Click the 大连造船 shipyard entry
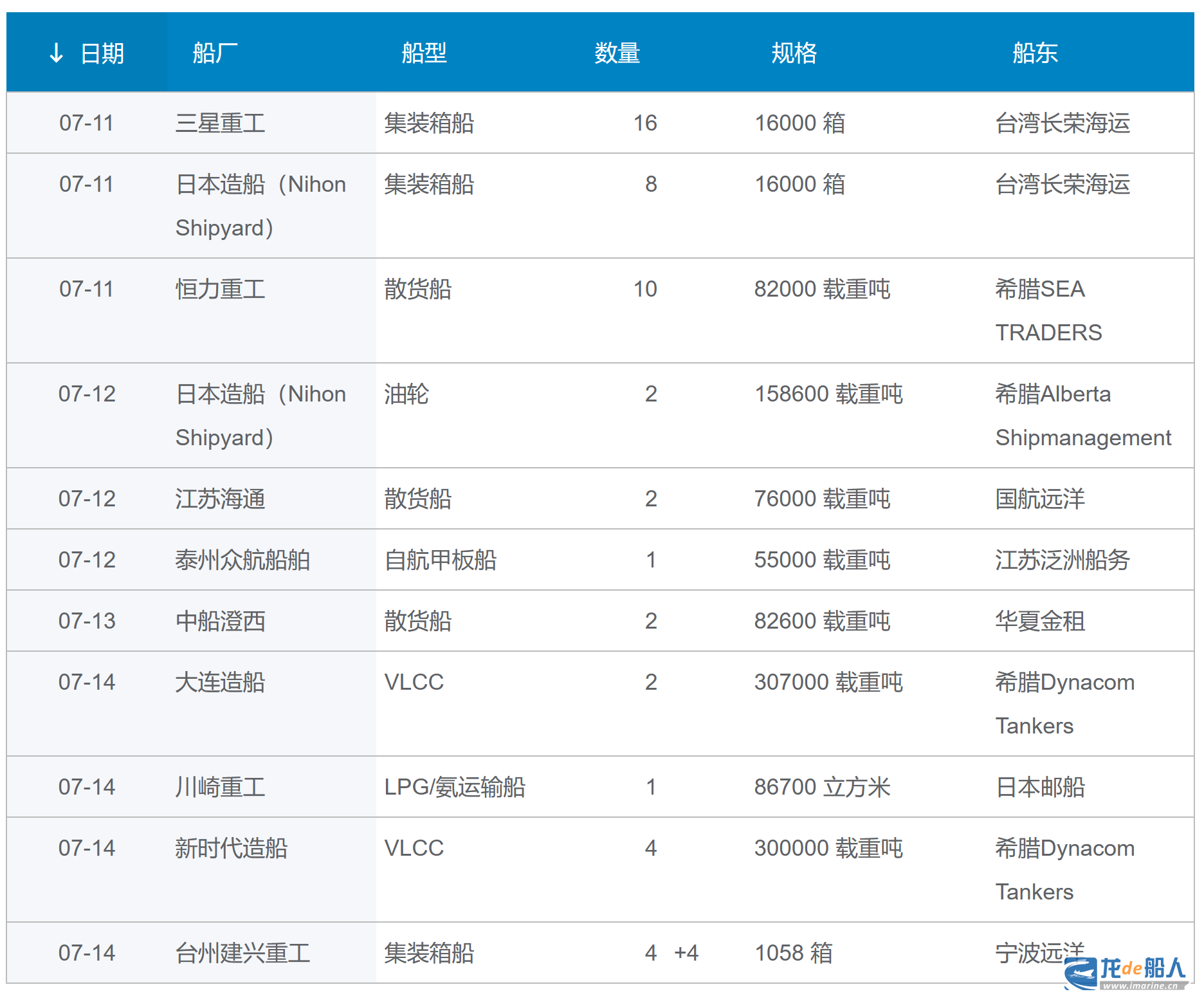This screenshot has height=1005, width=1204. point(220,682)
